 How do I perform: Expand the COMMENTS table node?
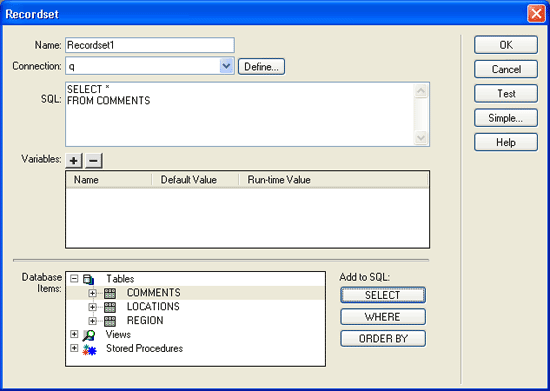(92, 293)
